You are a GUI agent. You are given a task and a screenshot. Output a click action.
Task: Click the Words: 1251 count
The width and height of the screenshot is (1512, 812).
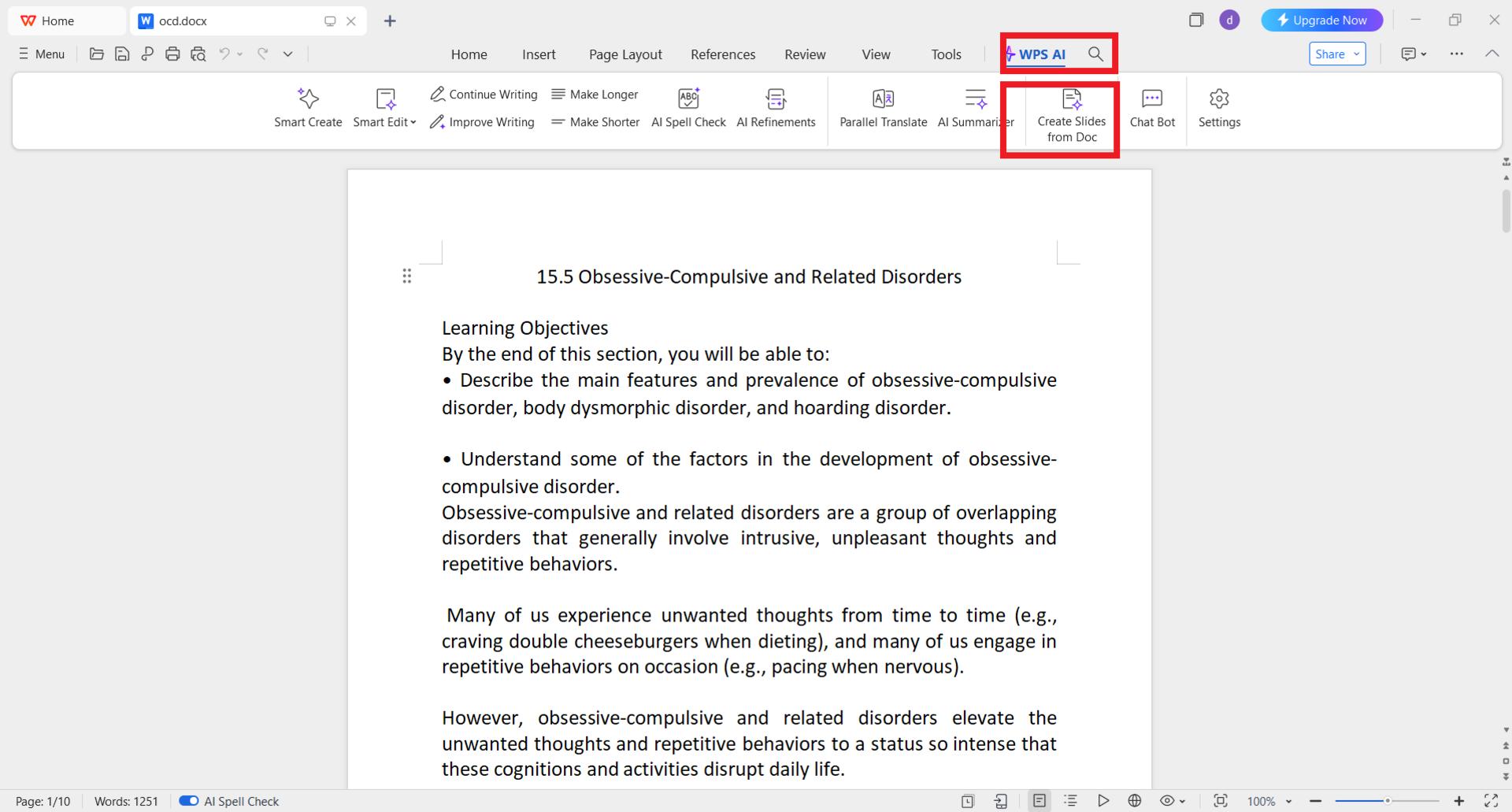[126, 801]
